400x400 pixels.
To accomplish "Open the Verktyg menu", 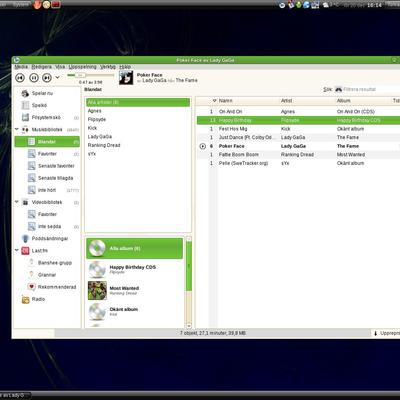I will 108,67.
